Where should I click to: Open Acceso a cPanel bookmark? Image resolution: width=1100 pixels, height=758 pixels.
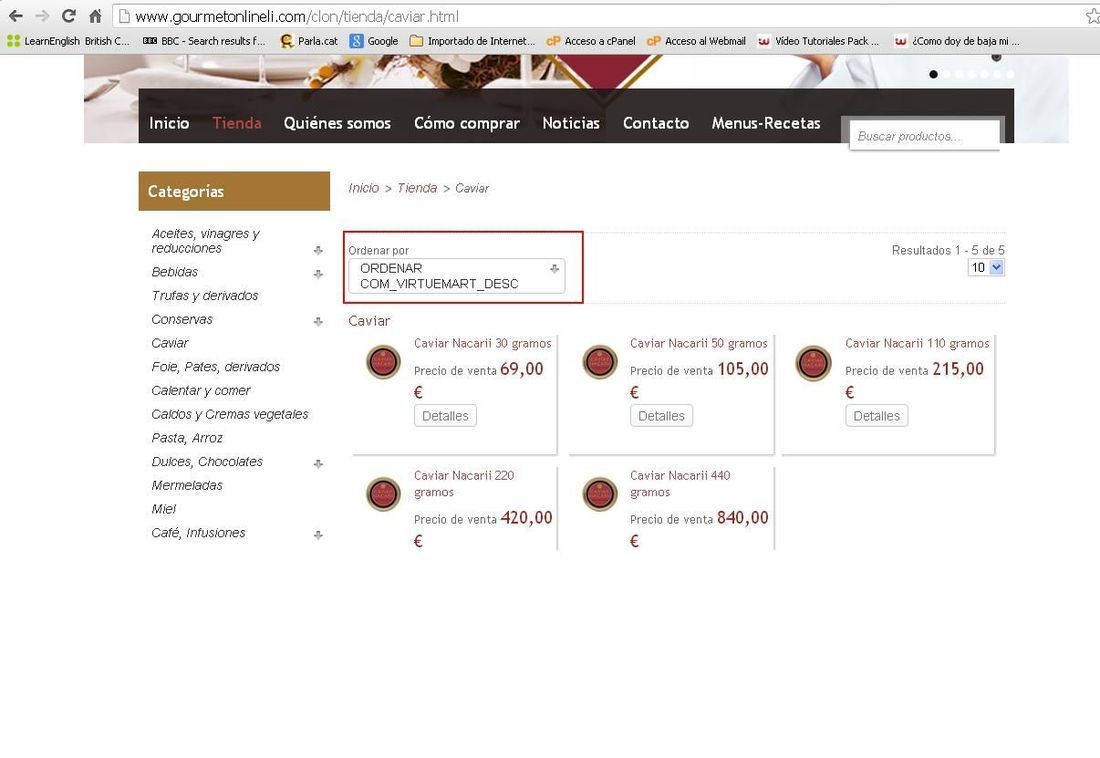pyautogui.click(x=591, y=41)
